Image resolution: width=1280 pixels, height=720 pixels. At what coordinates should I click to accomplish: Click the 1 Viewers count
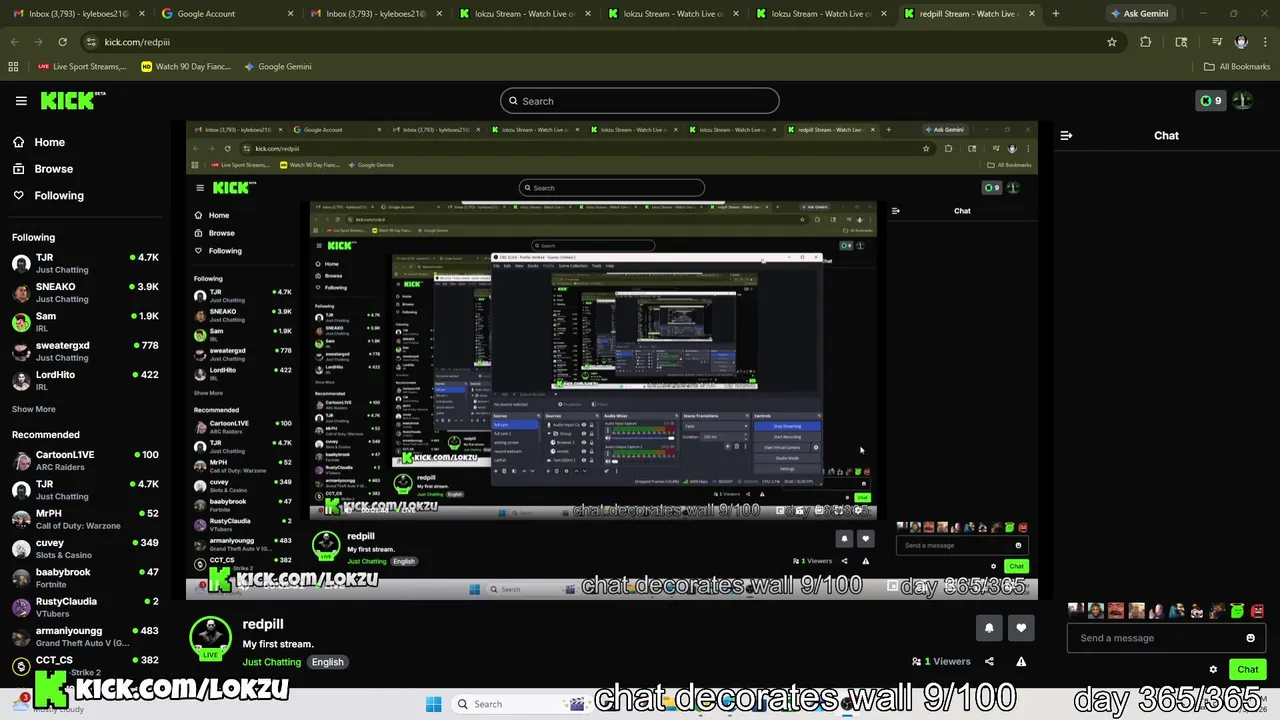point(941,661)
